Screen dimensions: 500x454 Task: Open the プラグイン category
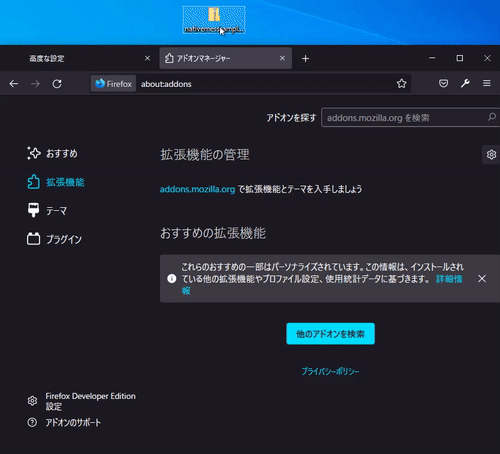[54, 239]
